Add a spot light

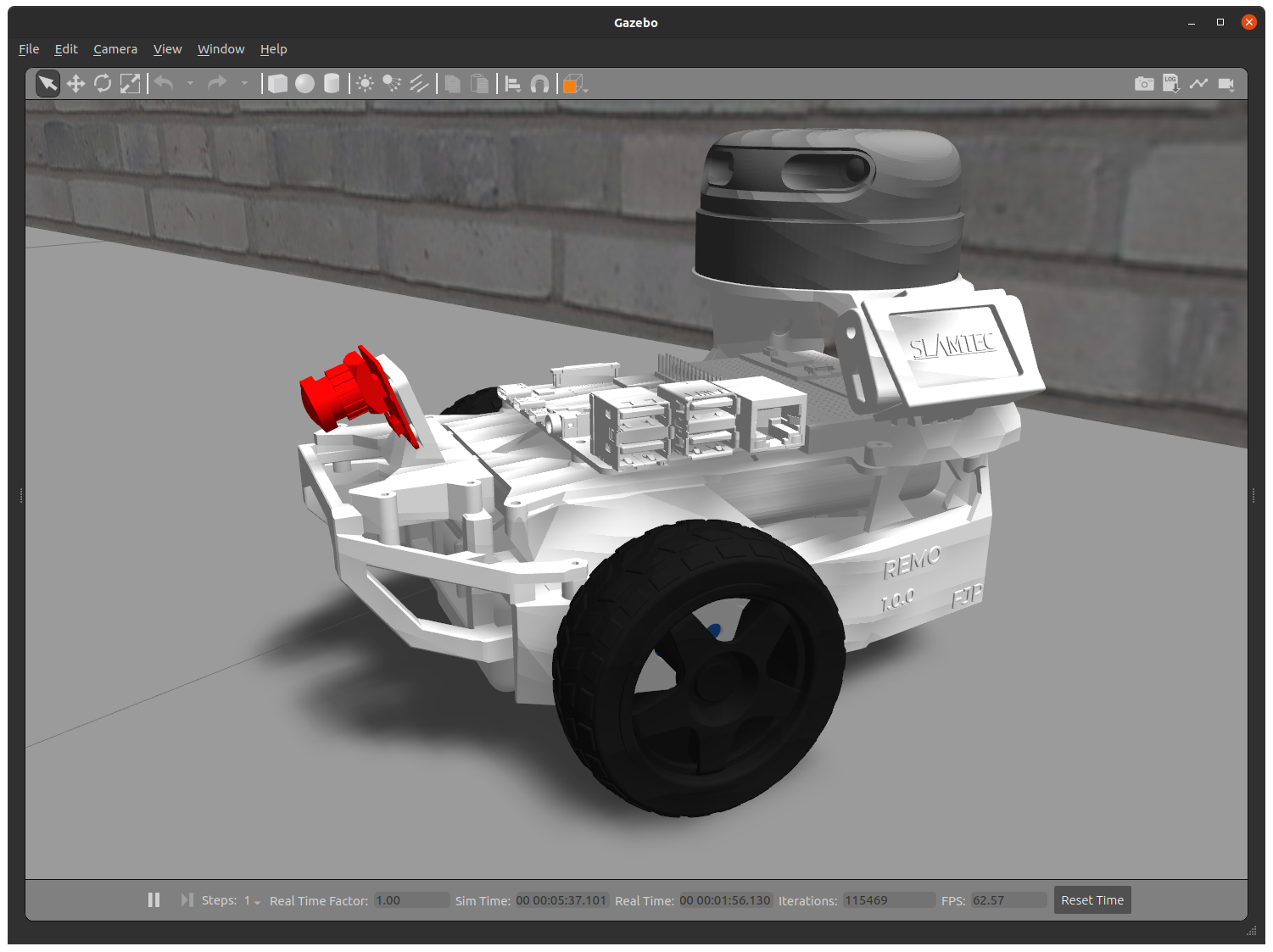tap(391, 83)
